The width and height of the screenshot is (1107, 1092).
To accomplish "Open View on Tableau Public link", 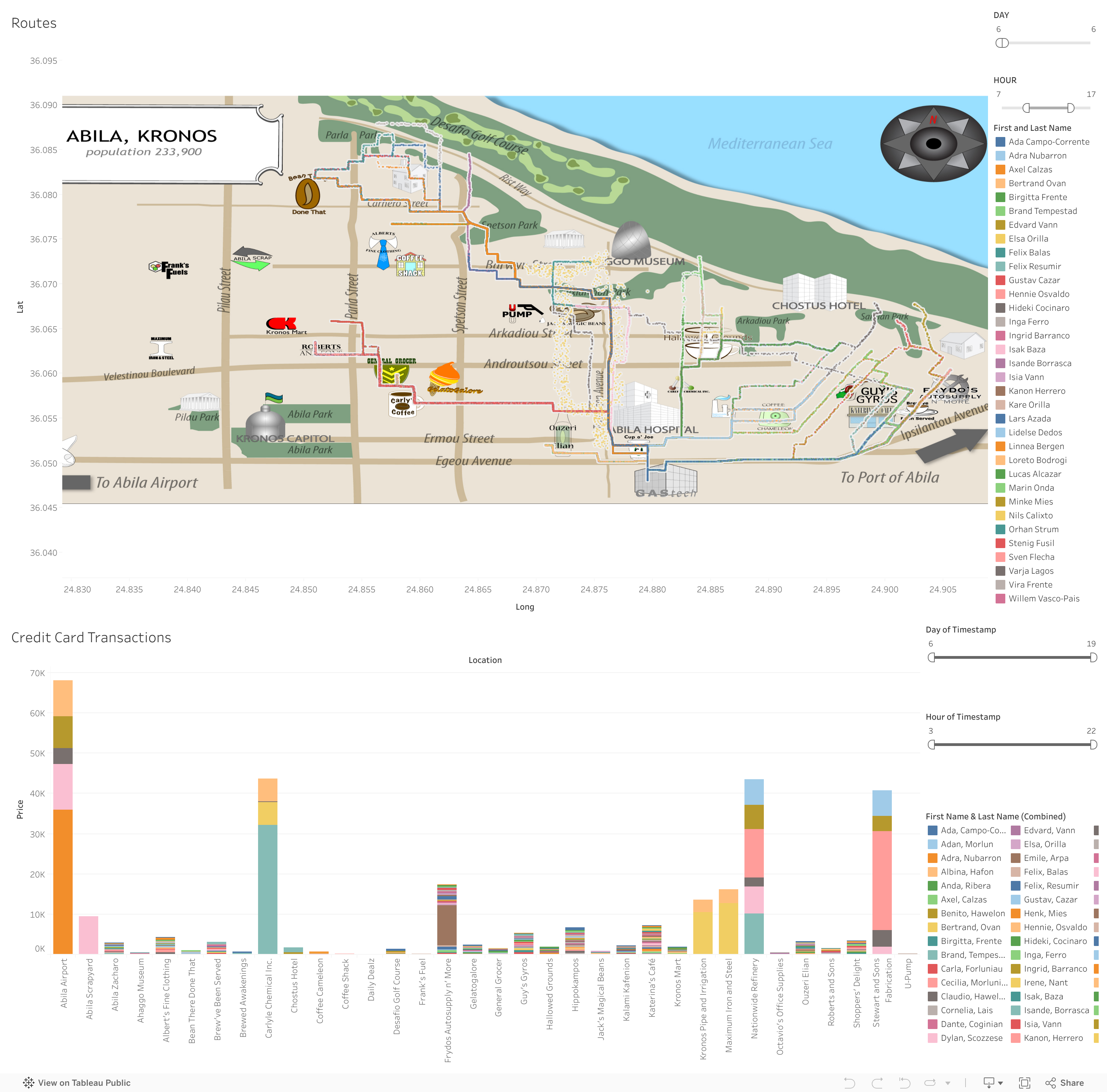I will coord(84,1082).
